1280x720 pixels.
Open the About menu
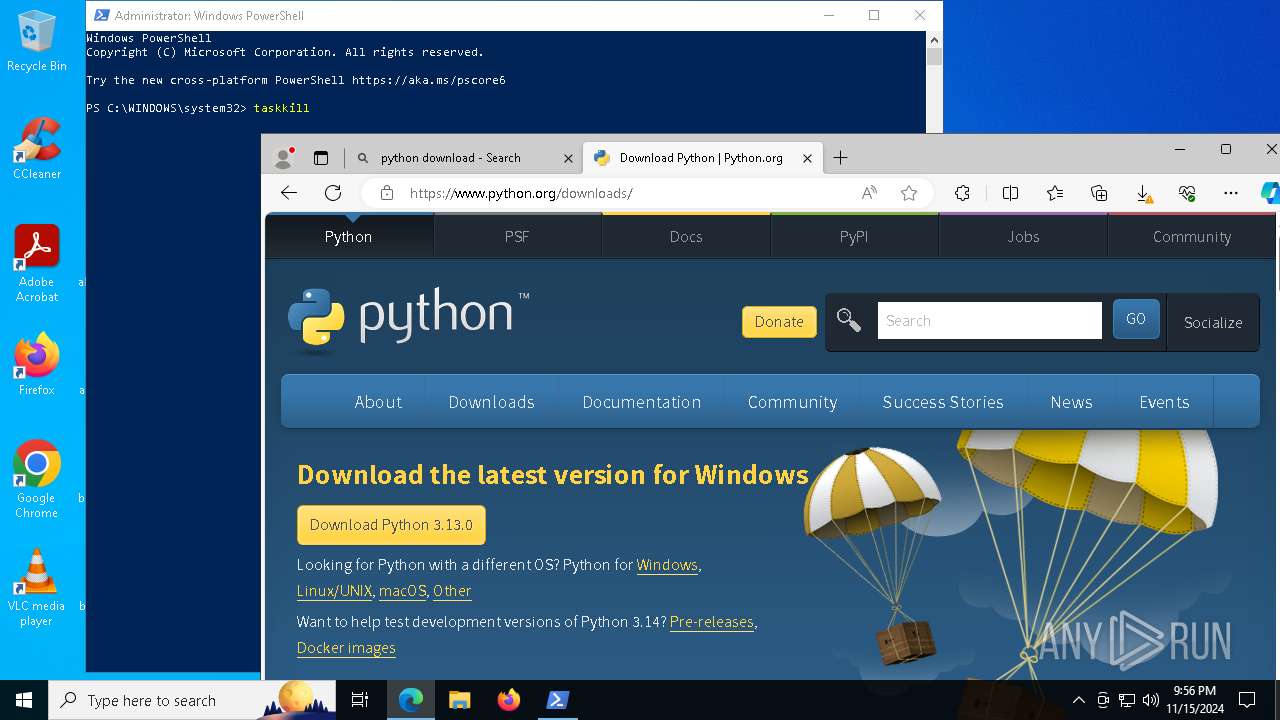378,402
